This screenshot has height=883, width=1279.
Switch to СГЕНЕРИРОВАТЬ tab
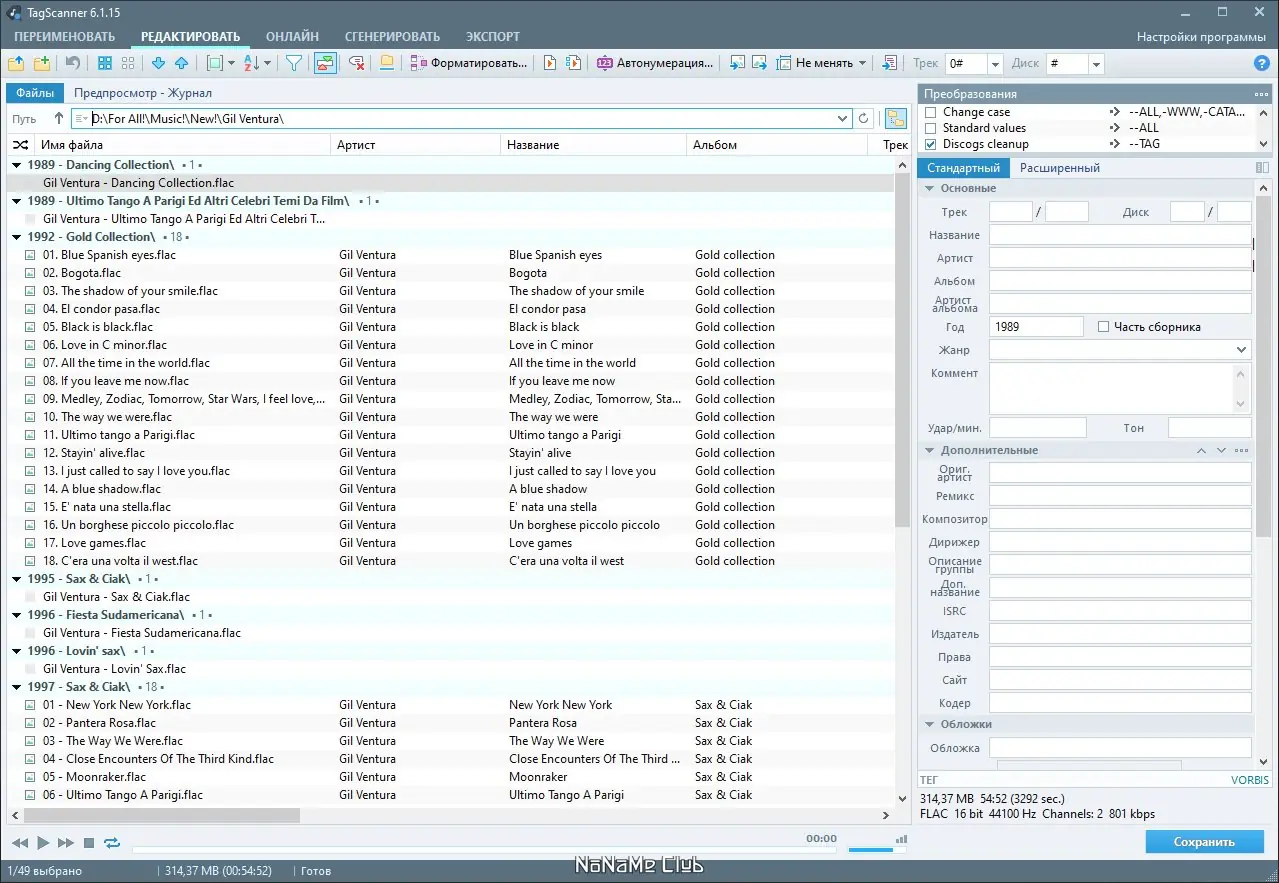coord(393,37)
